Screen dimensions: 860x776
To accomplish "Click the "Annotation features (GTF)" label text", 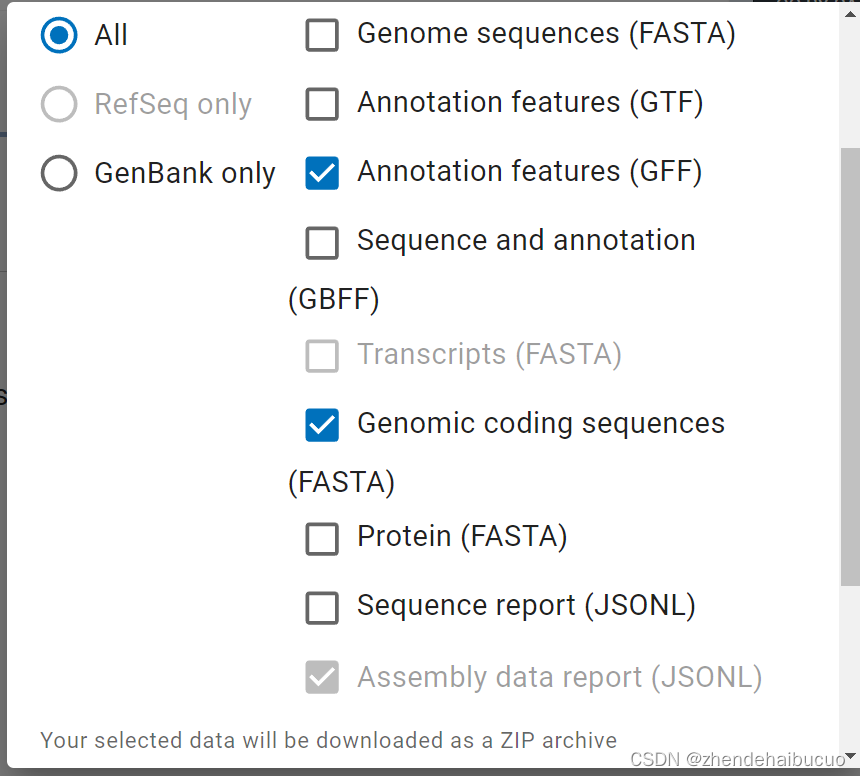I will [529, 102].
